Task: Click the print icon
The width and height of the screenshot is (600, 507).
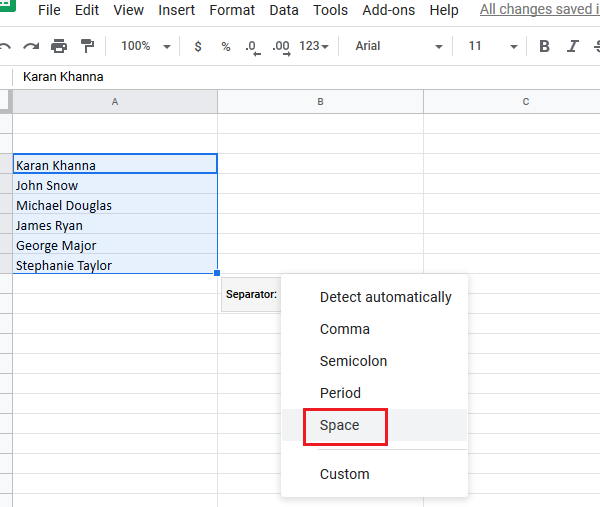Action: tap(59, 46)
